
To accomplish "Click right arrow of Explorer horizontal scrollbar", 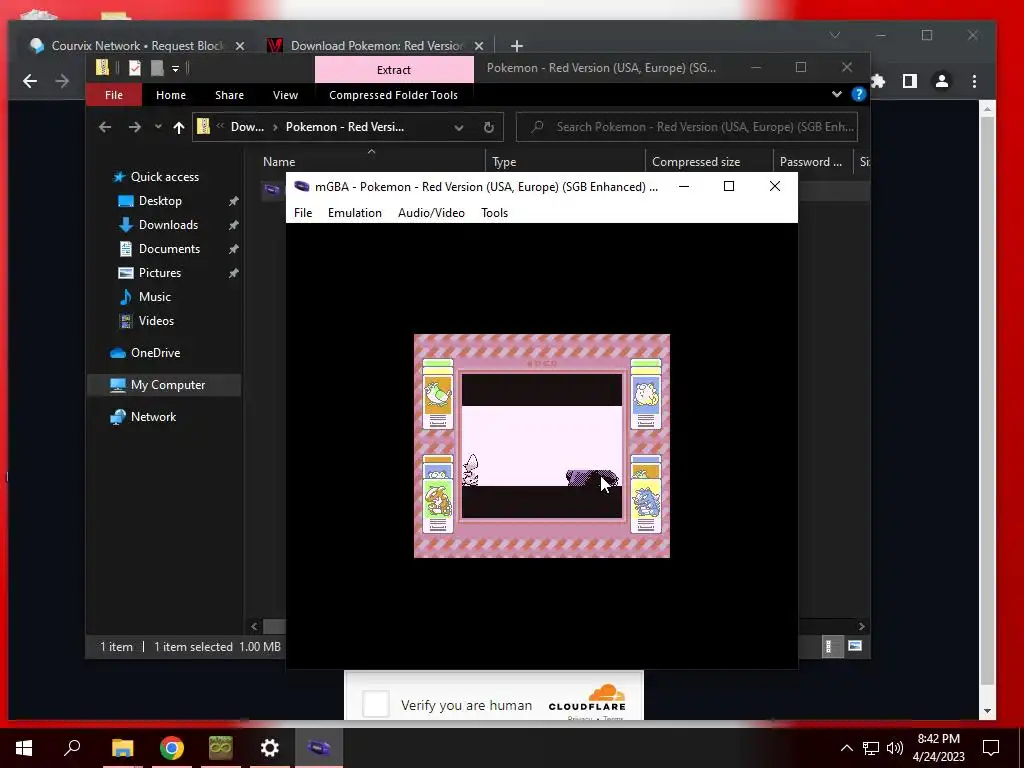I will click(x=861, y=626).
